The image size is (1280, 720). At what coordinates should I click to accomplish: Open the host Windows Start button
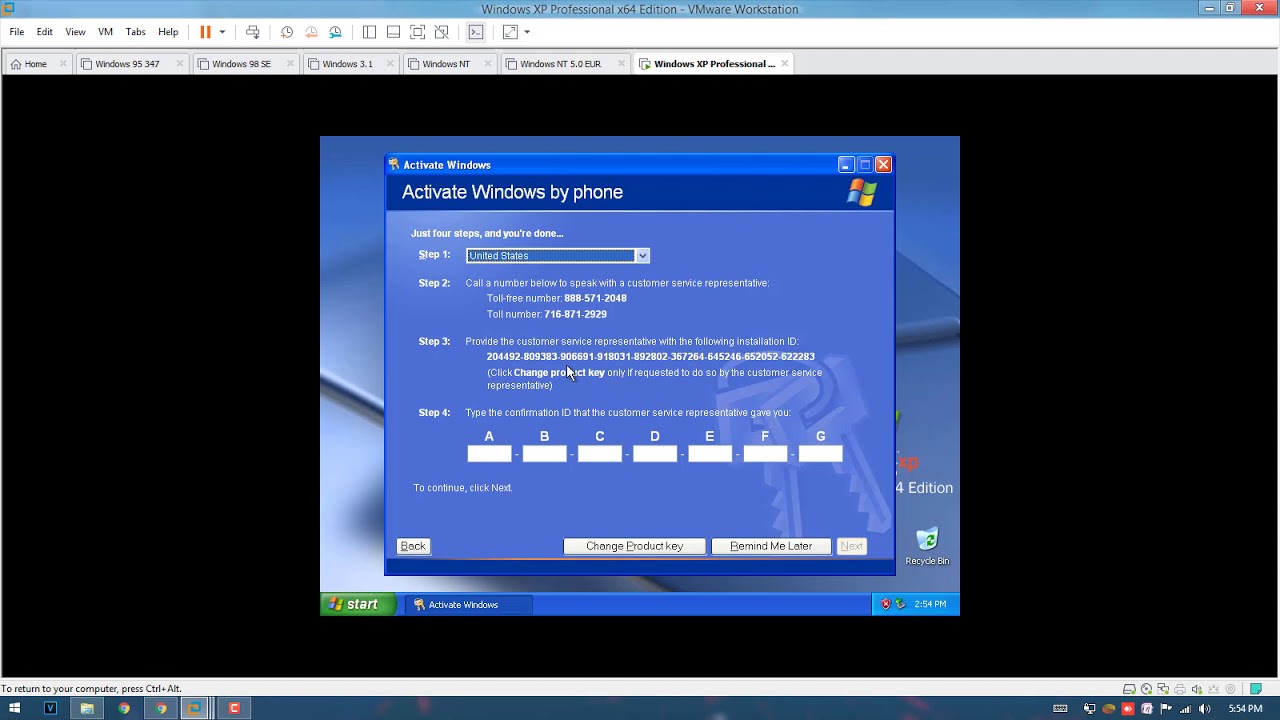pos(14,708)
